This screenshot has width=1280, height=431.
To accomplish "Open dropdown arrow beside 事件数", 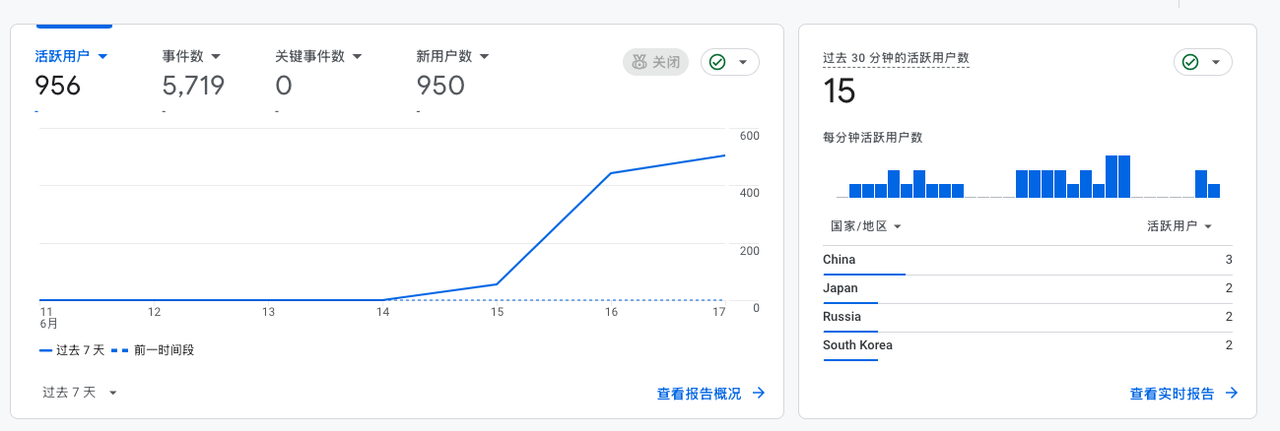I will [x=216, y=56].
